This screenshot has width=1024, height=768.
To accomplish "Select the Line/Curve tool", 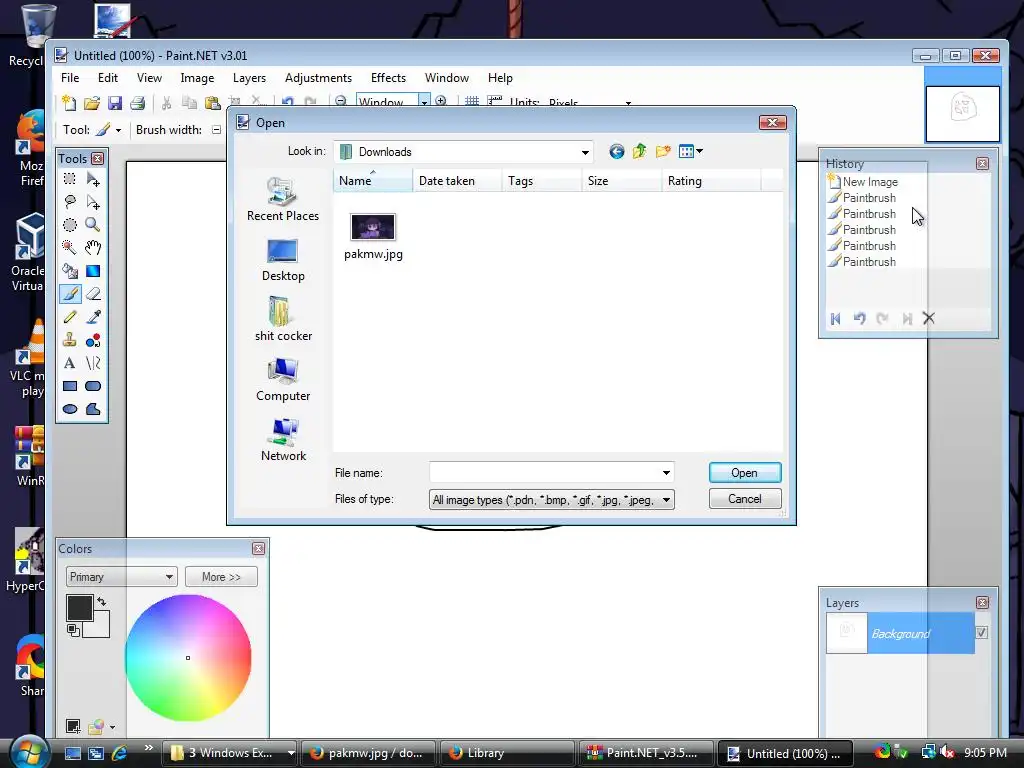I will point(93,363).
